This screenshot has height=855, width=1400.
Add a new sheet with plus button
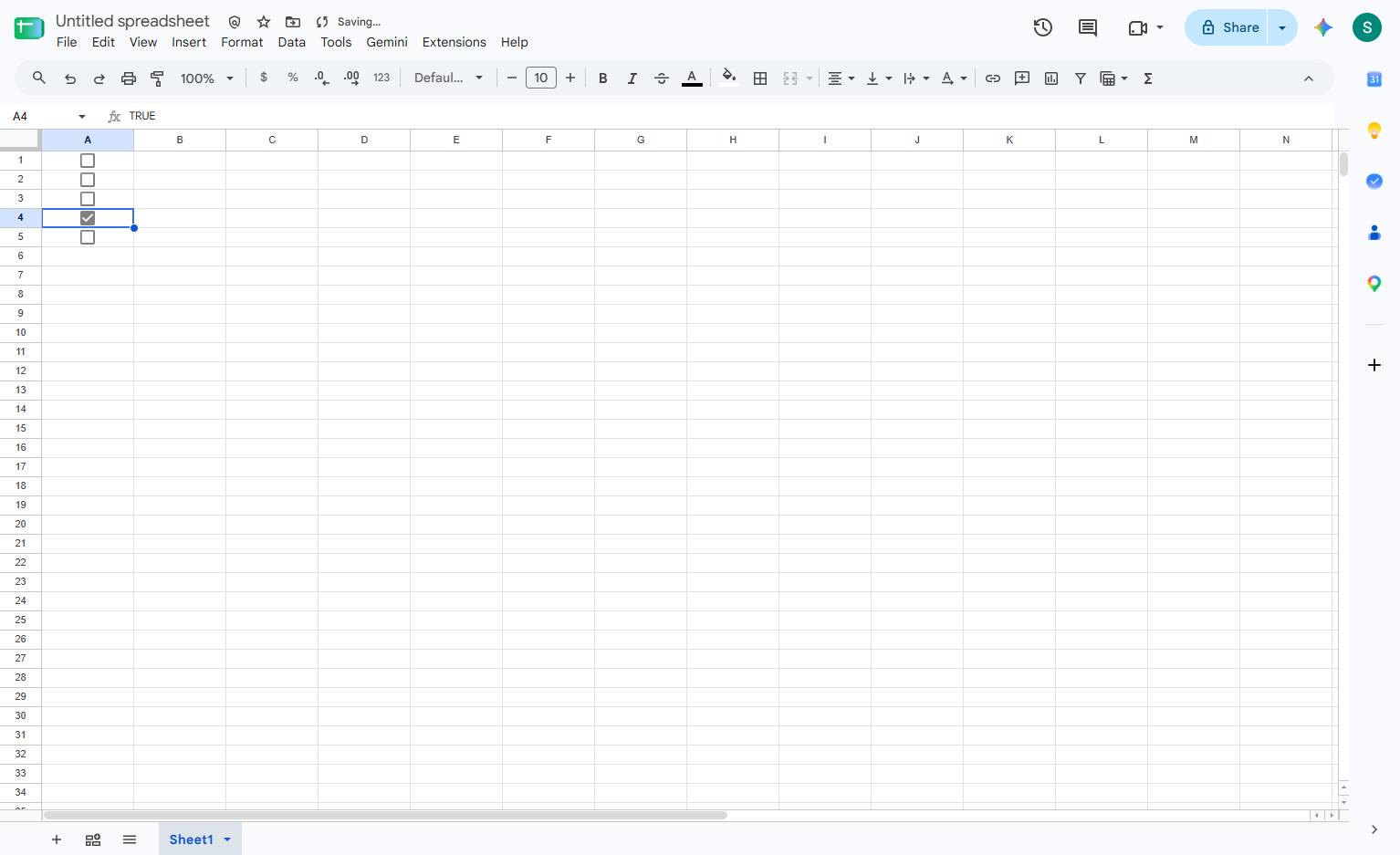click(57, 839)
